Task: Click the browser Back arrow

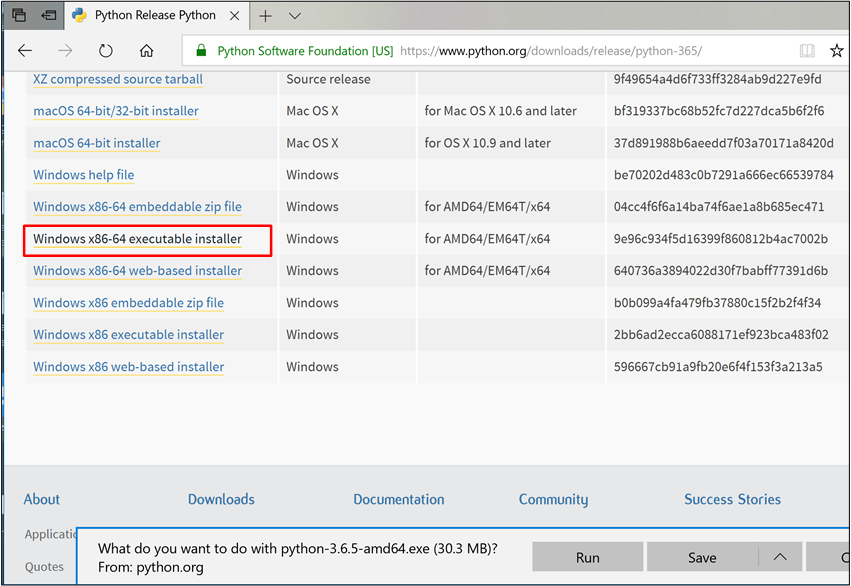Action: [25, 51]
